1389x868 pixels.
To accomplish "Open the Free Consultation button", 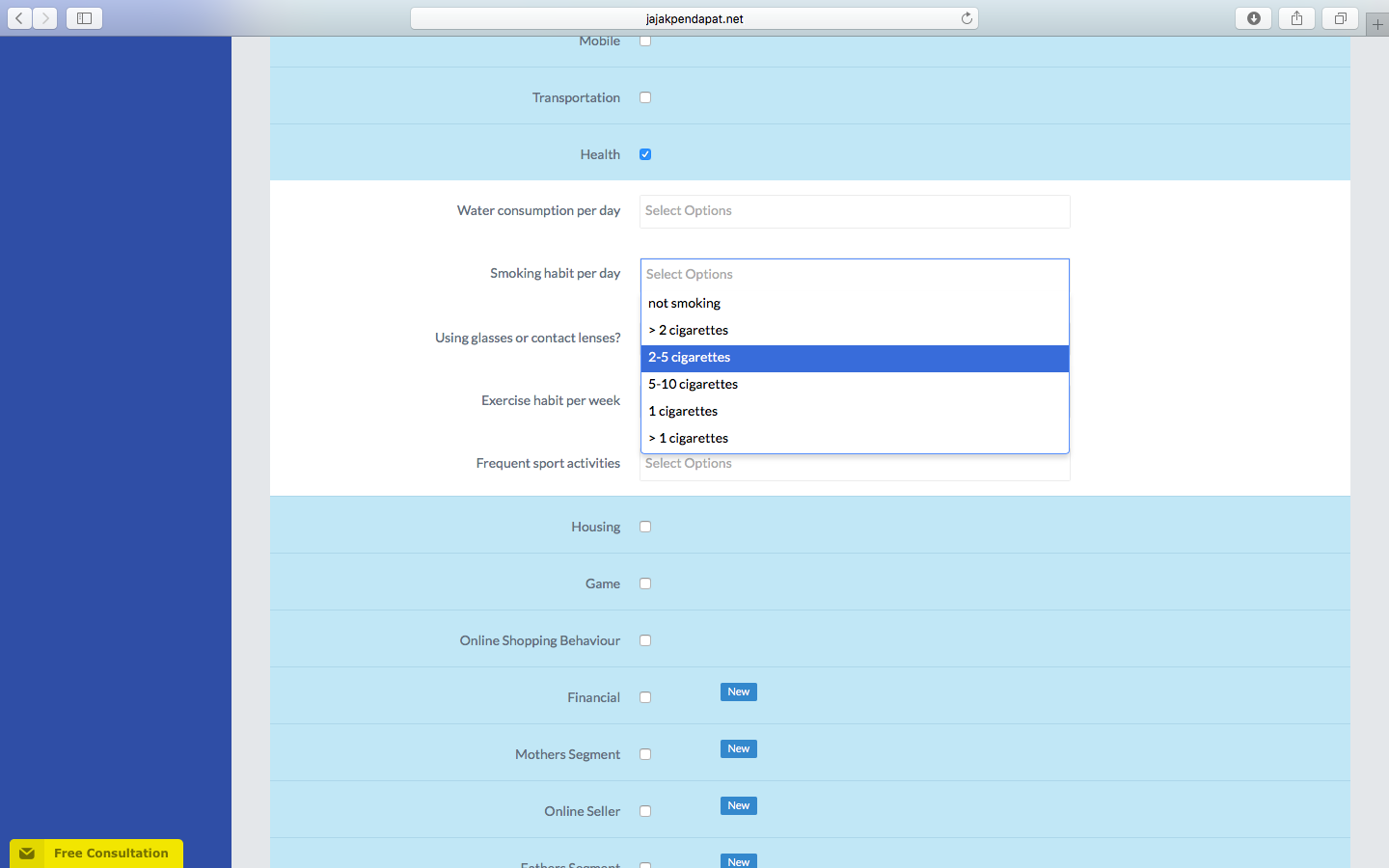I will (96, 854).
